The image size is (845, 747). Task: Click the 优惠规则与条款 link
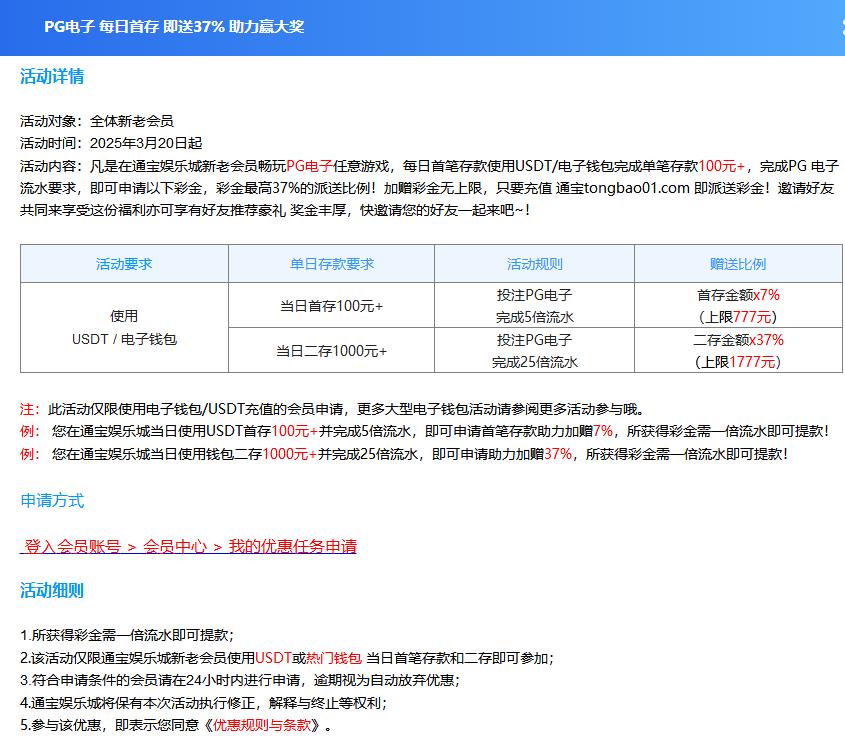click(262, 725)
